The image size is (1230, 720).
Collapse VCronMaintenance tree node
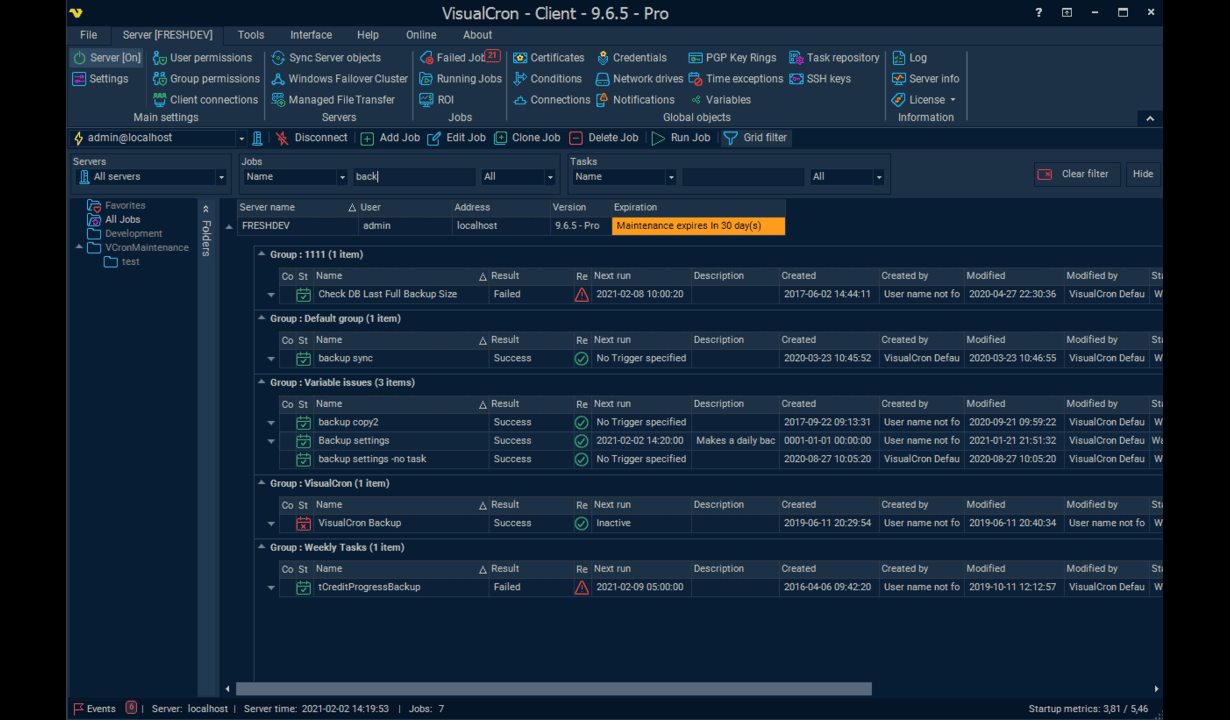tap(80, 247)
